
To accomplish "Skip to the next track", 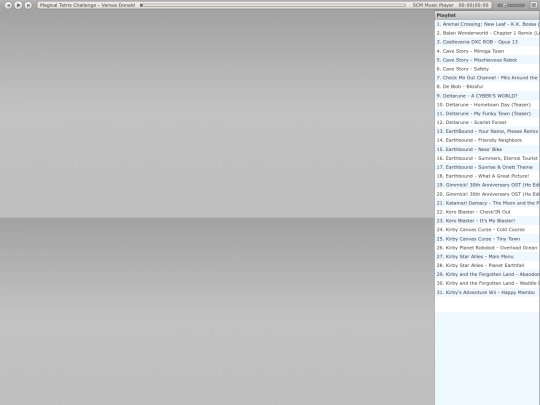I will coord(28,5).
